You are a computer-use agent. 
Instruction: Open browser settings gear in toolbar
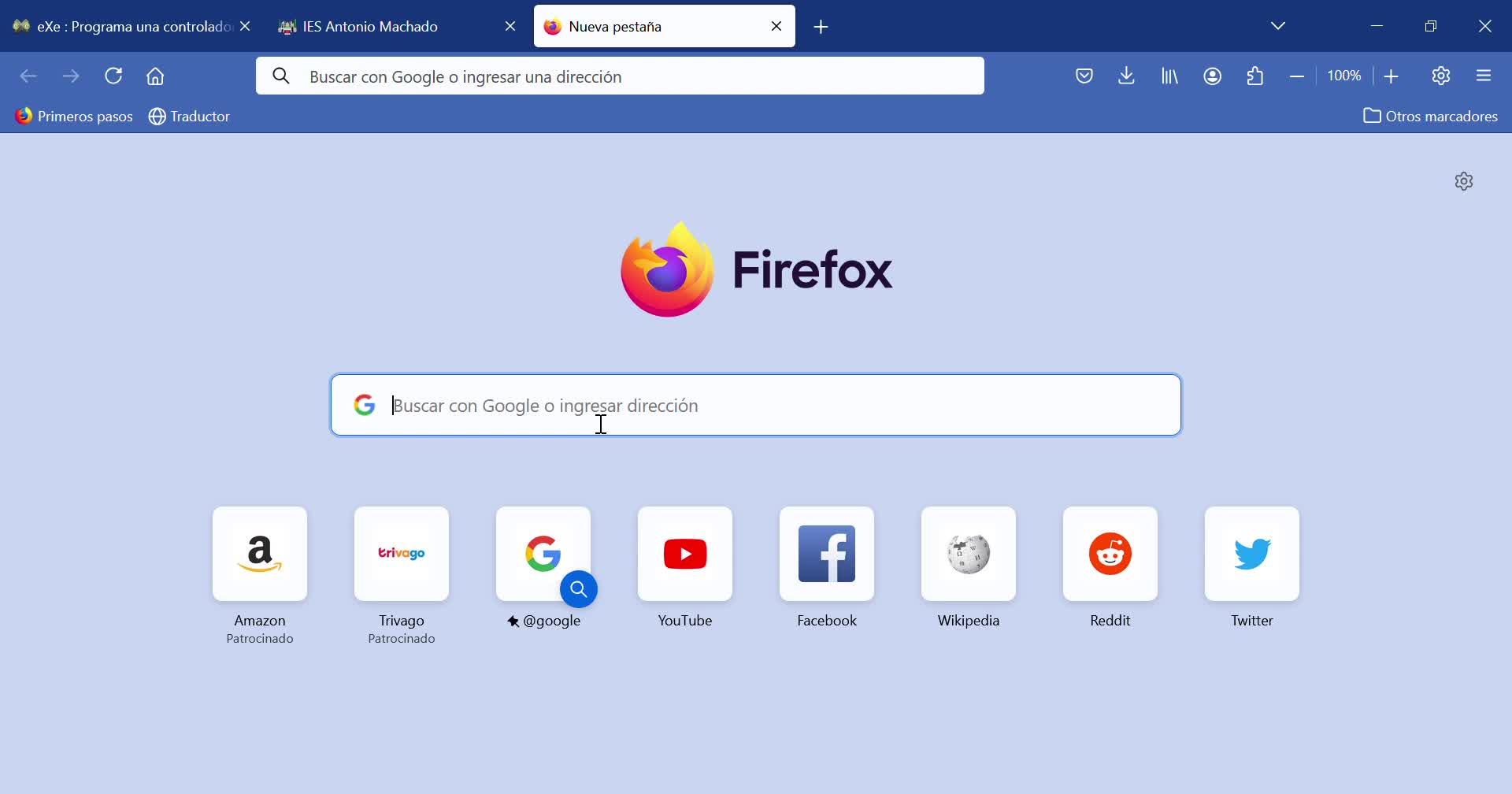(x=1441, y=76)
